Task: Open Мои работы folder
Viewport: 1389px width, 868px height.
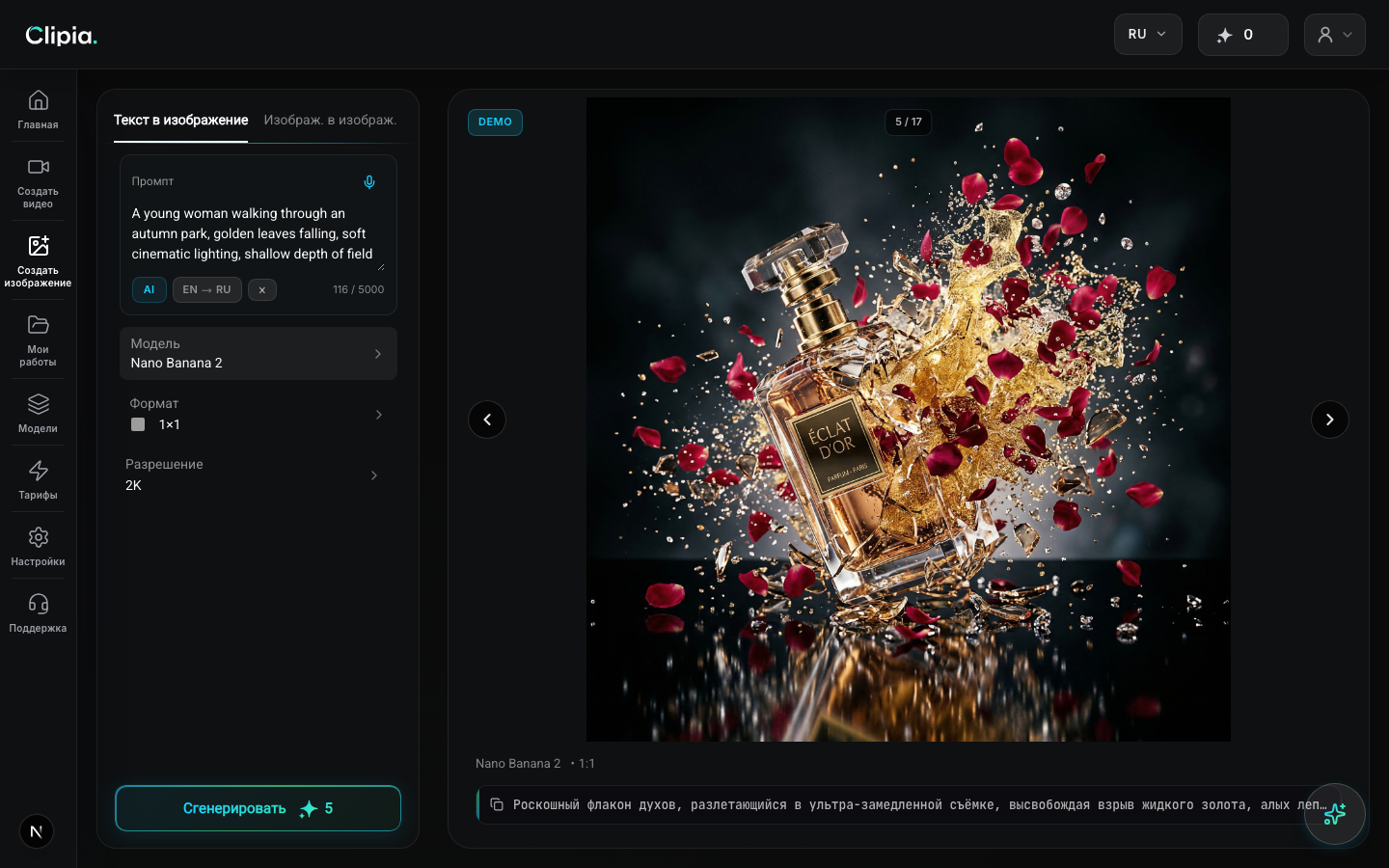Action: tap(38, 340)
